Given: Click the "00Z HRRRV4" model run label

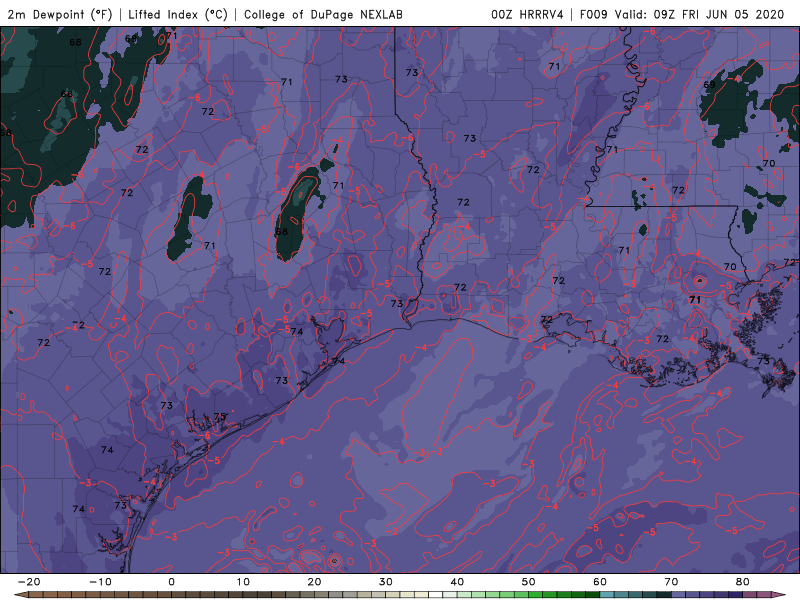Looking at the screenshot, I should click(x=527, y=14).
